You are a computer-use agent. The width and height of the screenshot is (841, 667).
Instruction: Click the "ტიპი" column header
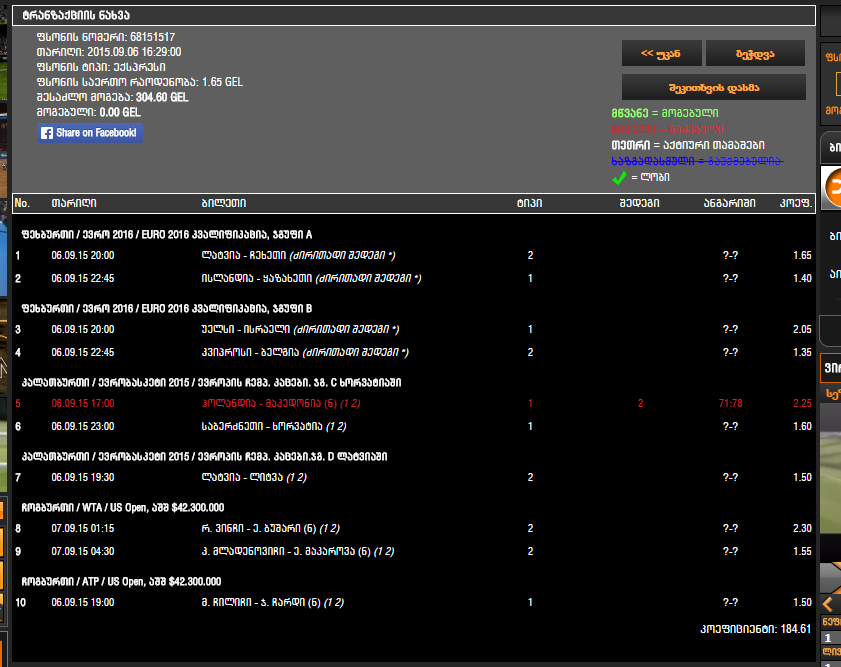[529, 203]
